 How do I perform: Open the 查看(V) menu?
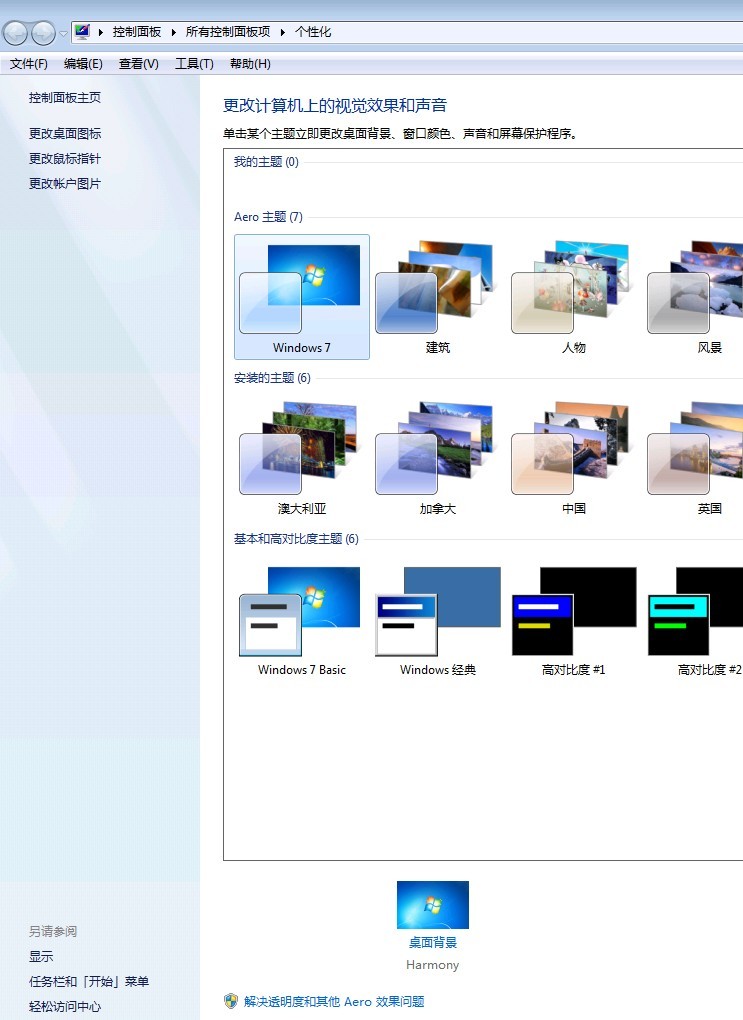coord(138,64)
